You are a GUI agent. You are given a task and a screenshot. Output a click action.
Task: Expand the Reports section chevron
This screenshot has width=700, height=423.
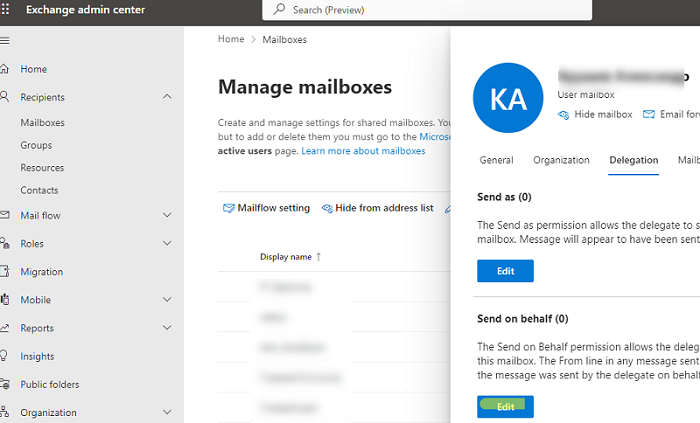(167, 328)
